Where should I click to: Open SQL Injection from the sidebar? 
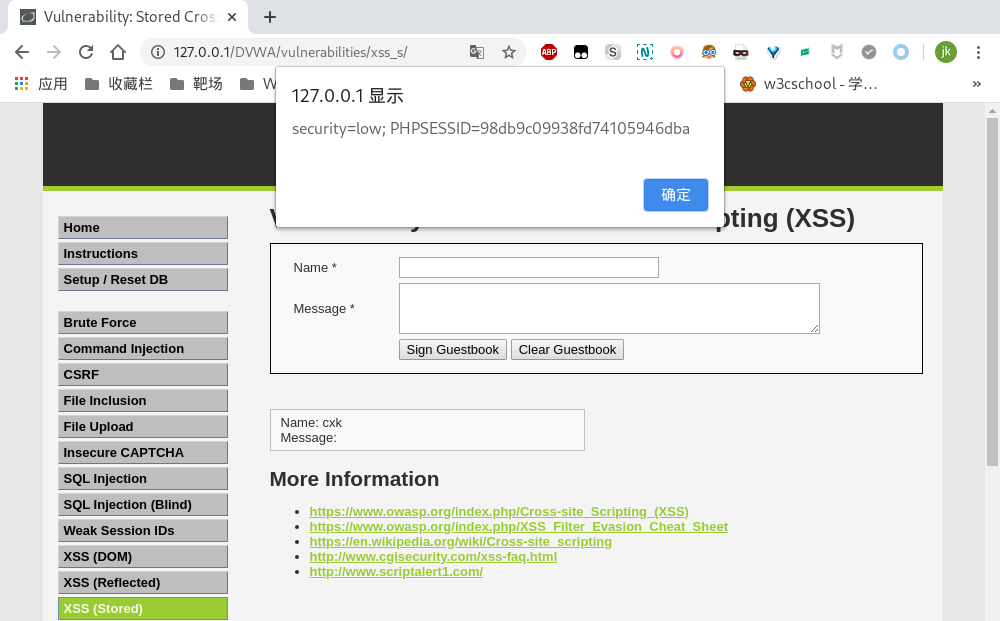click(143, 478)
